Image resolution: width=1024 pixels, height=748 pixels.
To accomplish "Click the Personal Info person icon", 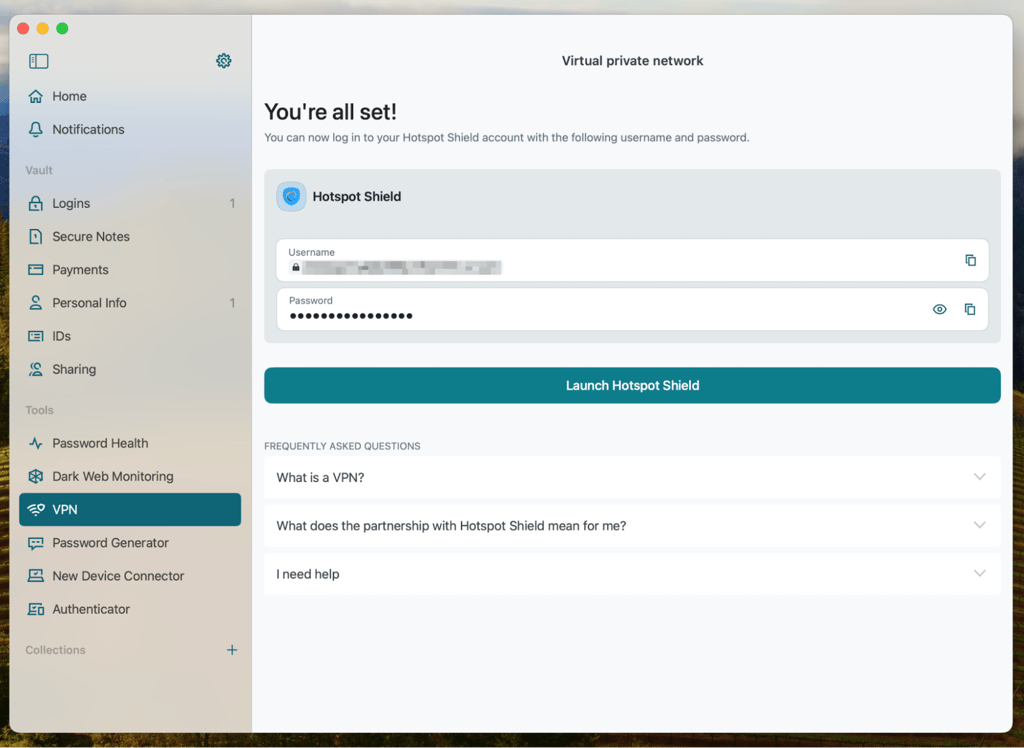I will [35, 302].
